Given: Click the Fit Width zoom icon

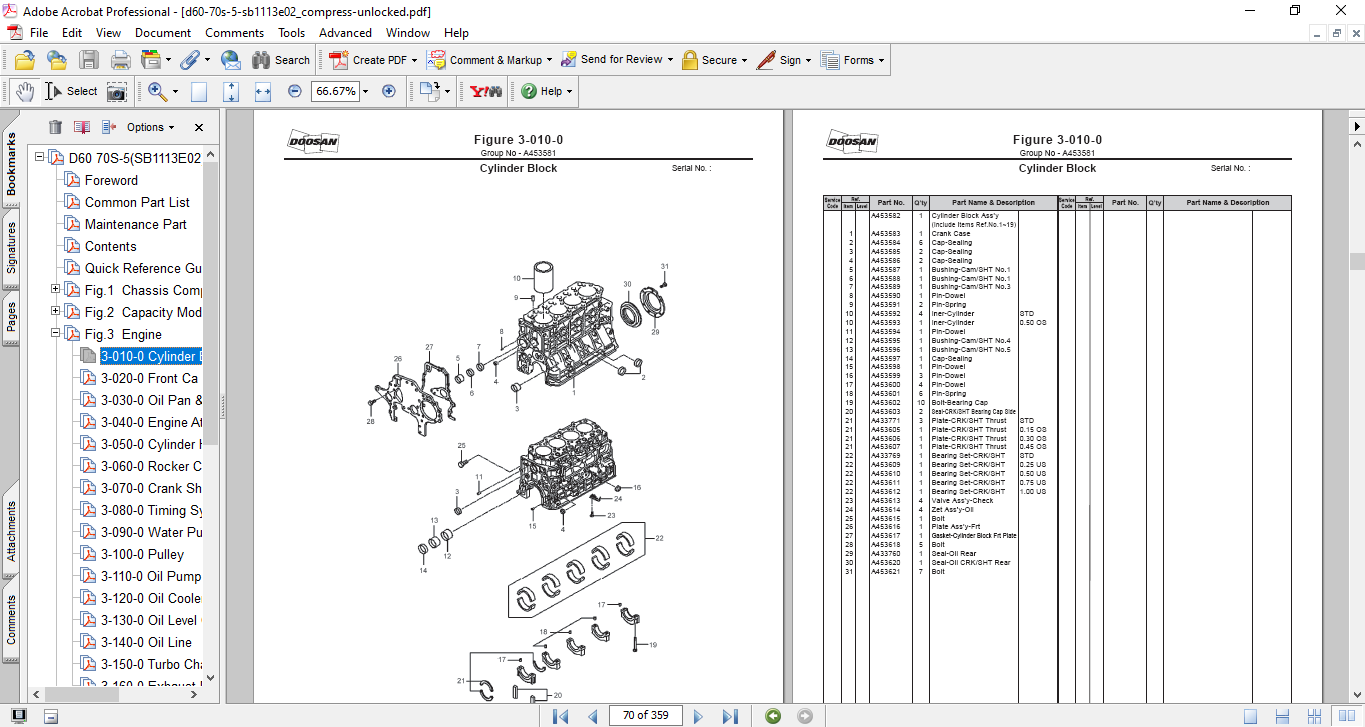Looking at the screenshot, I should point(263,91).
